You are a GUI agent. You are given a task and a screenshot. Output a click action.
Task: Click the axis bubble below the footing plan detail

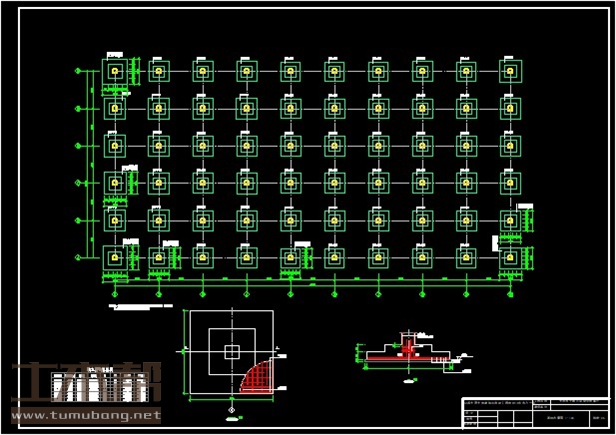(x=232, y=409)
